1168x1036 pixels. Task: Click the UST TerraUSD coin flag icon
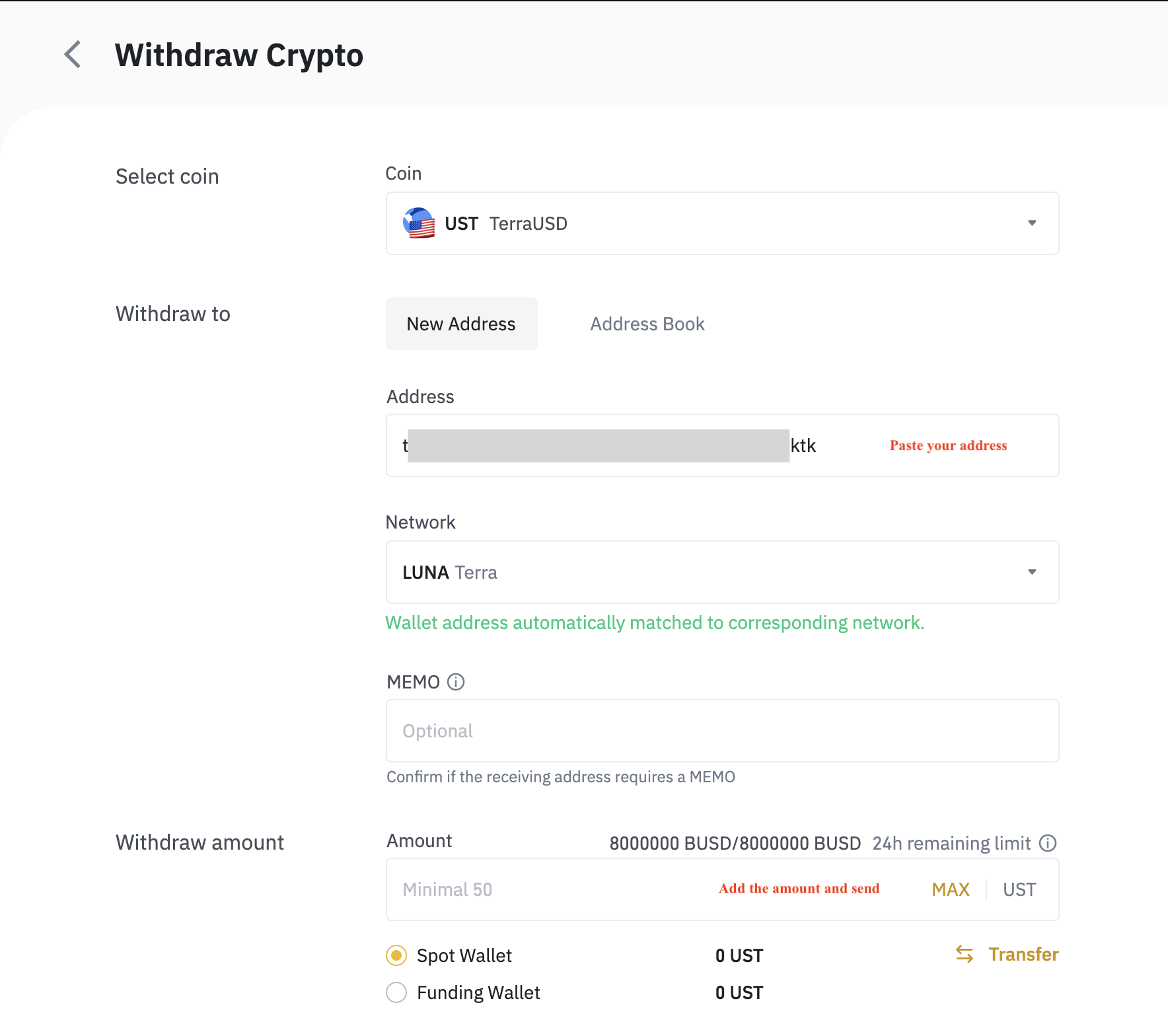pyautogui.click(x=419, y=223)
